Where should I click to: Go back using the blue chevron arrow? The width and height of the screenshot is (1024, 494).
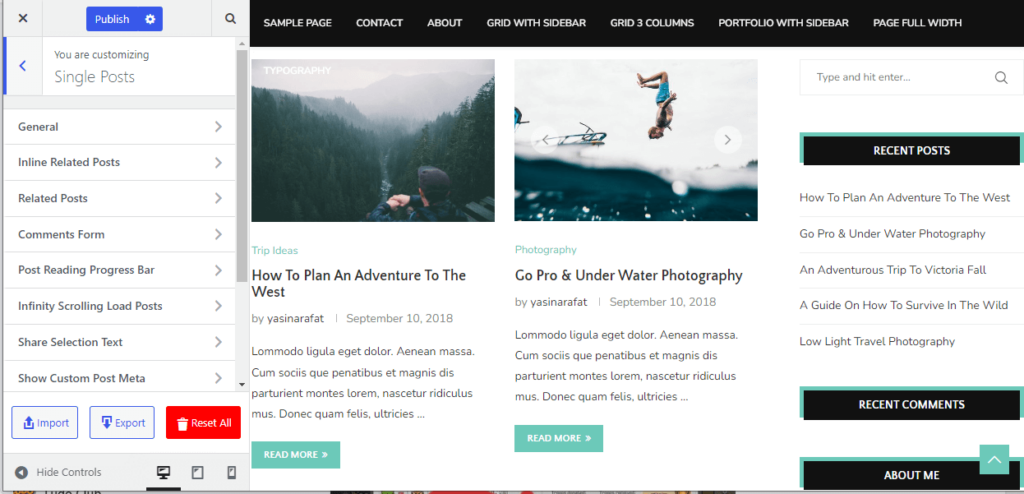tap(22, 65)
